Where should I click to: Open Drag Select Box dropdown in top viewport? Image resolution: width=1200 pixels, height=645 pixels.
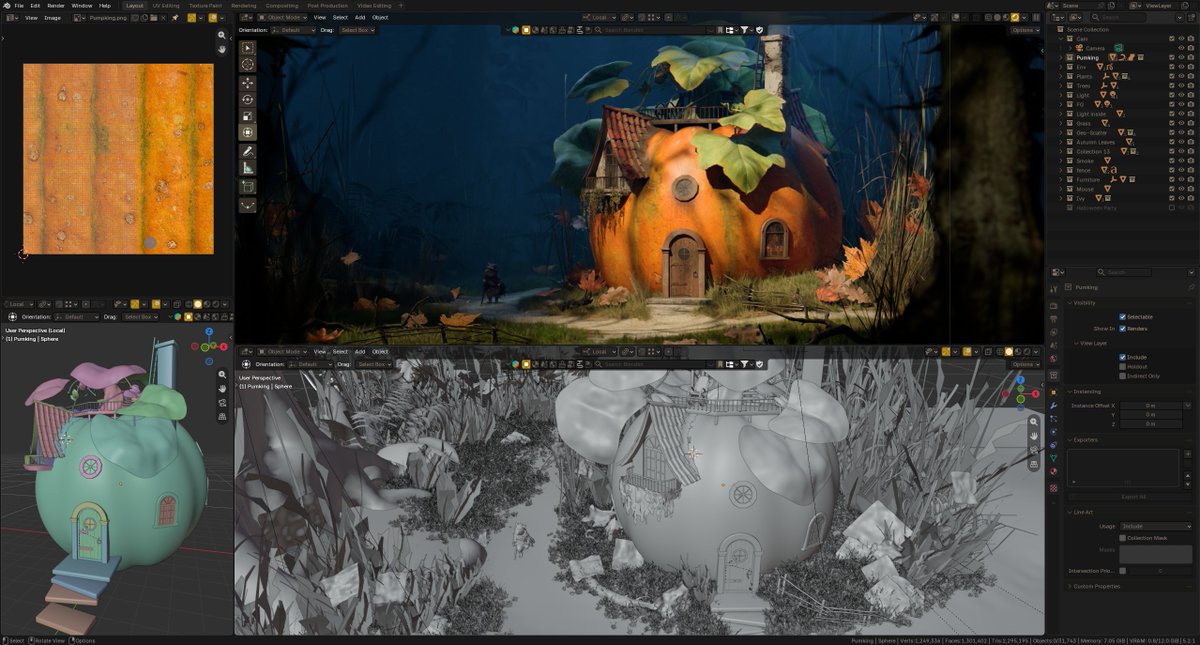tap(355, 30)
